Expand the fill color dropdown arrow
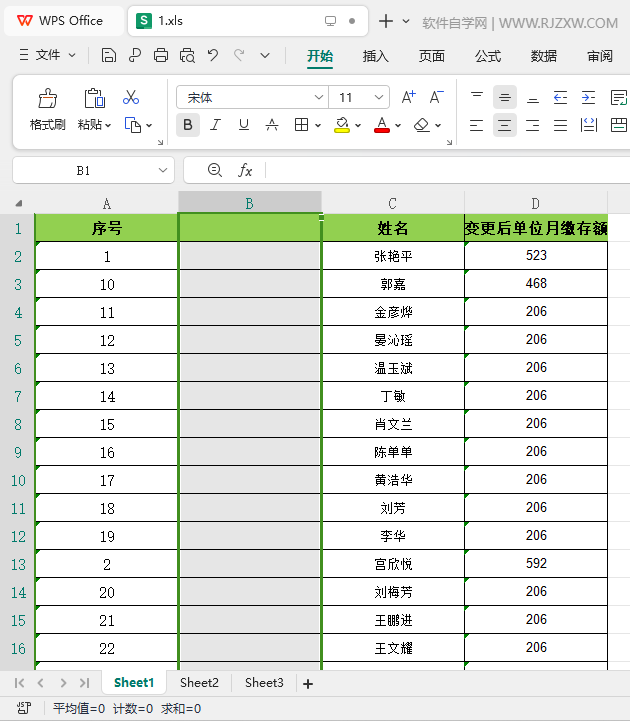Screen dimensions: 630x721 (x=358, y=125)
